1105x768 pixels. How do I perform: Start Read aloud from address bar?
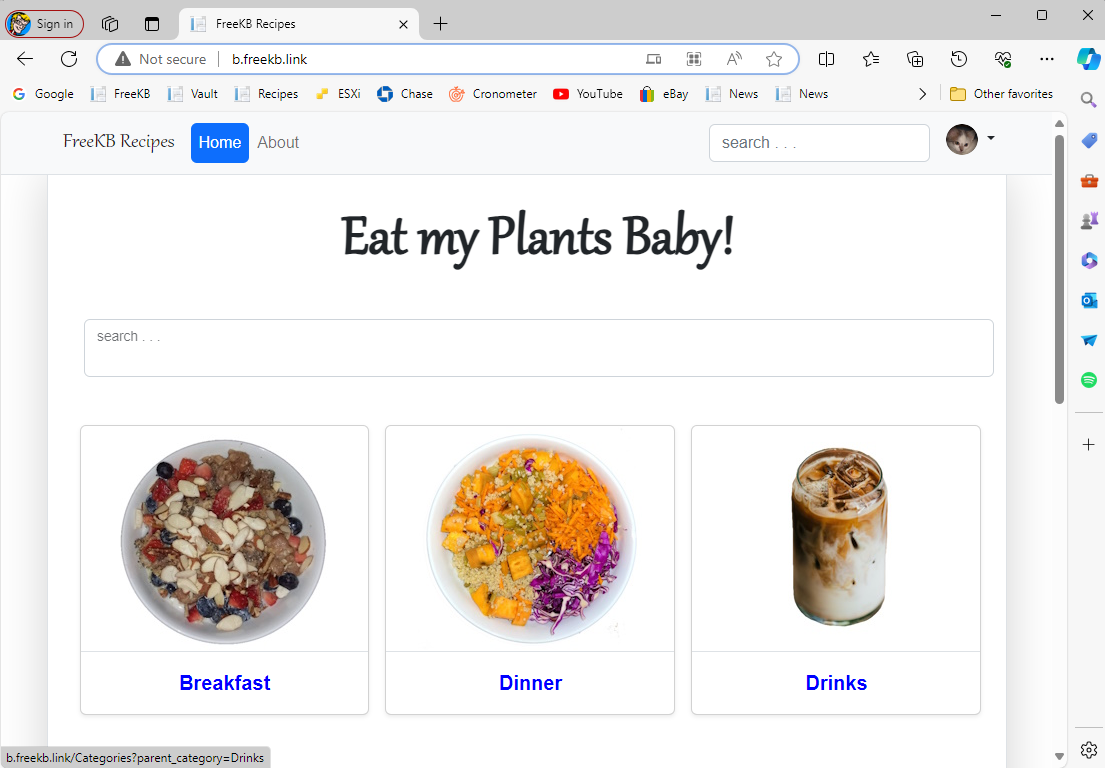pyautogui.click(x=734, y=59)
